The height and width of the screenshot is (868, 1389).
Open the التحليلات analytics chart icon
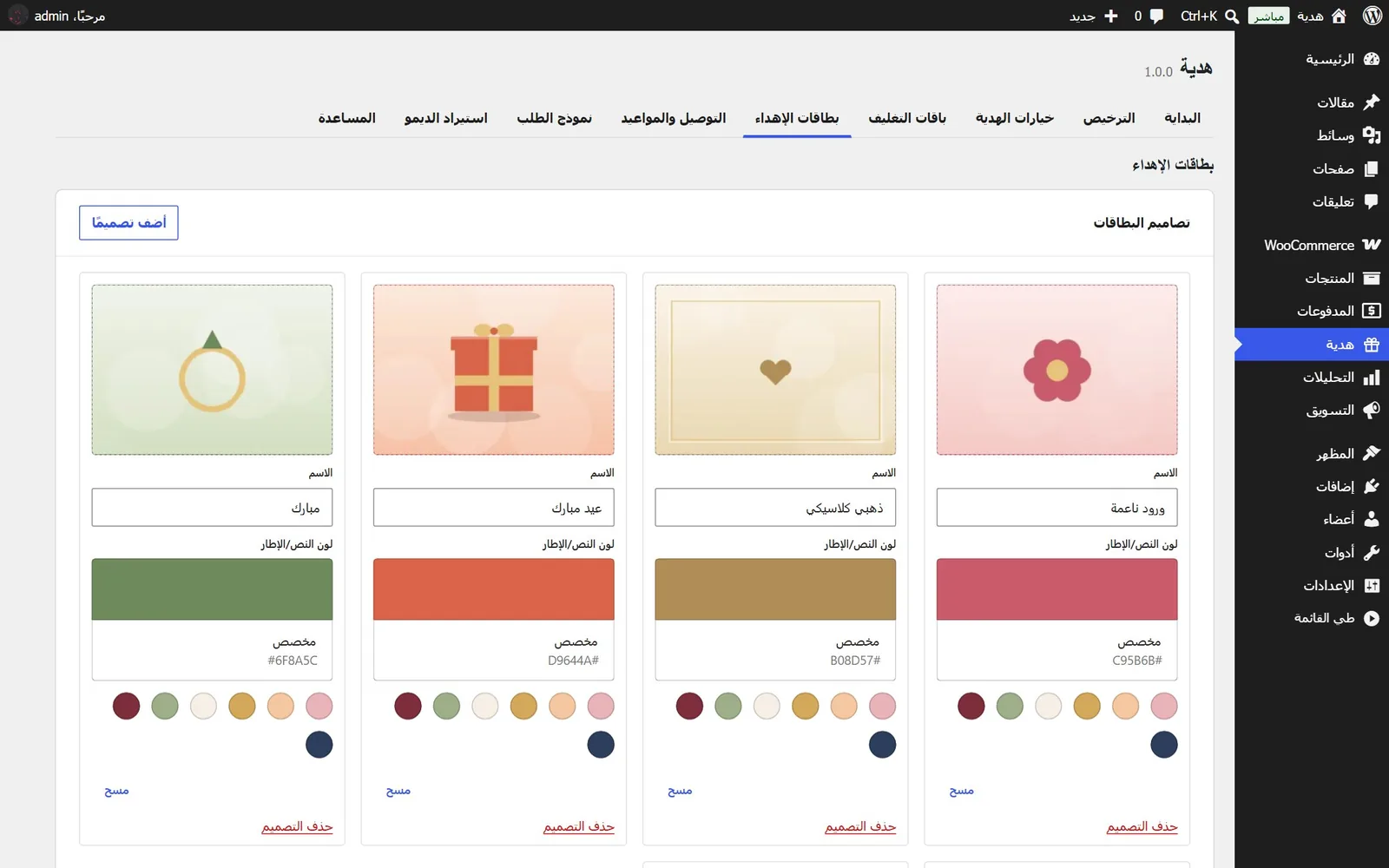(1372, 378)
